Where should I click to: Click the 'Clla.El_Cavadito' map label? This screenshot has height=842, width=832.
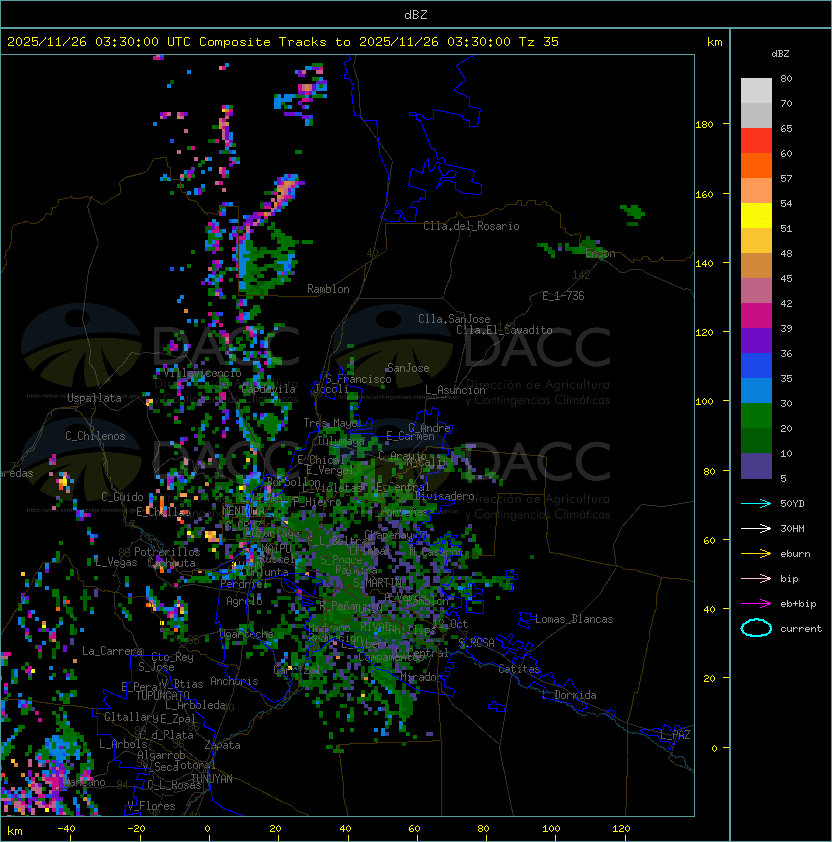(x=504, y=330)
